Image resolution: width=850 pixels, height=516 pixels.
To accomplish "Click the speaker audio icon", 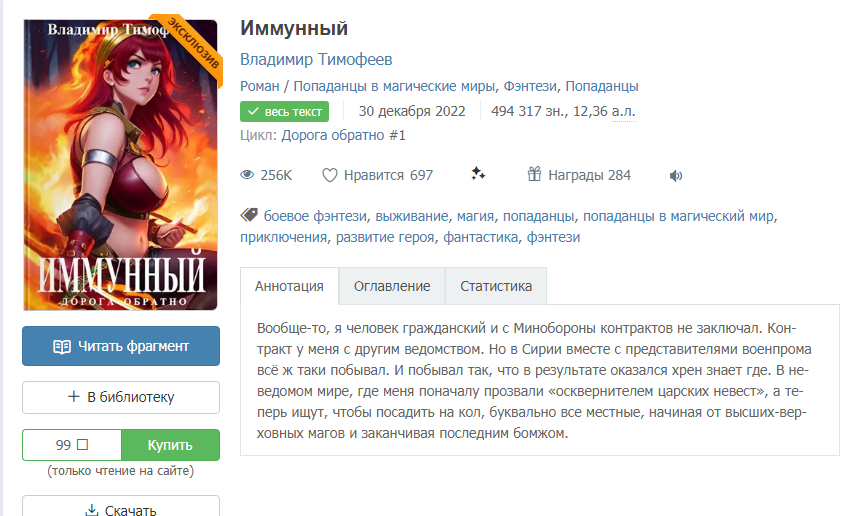I will coord(675,176).
